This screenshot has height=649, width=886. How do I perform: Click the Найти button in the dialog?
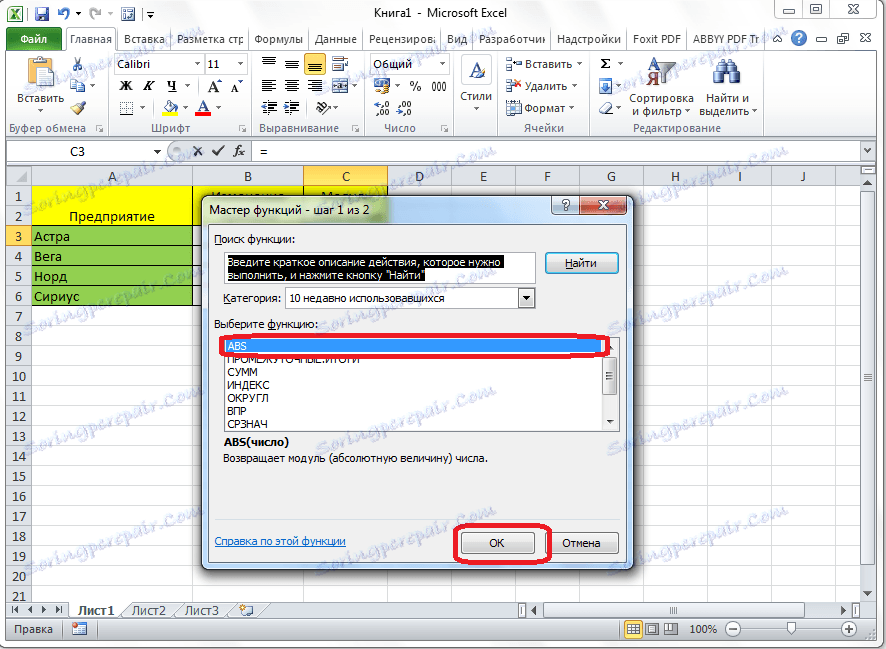point(581,263)
